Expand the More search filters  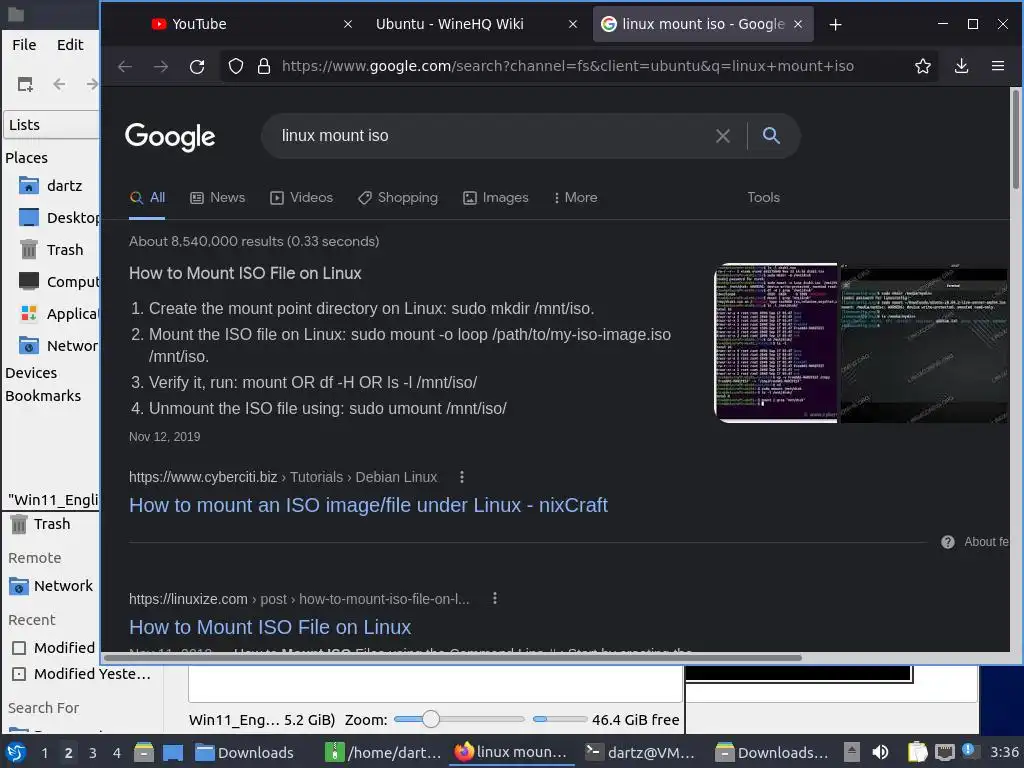coord(575,198)
